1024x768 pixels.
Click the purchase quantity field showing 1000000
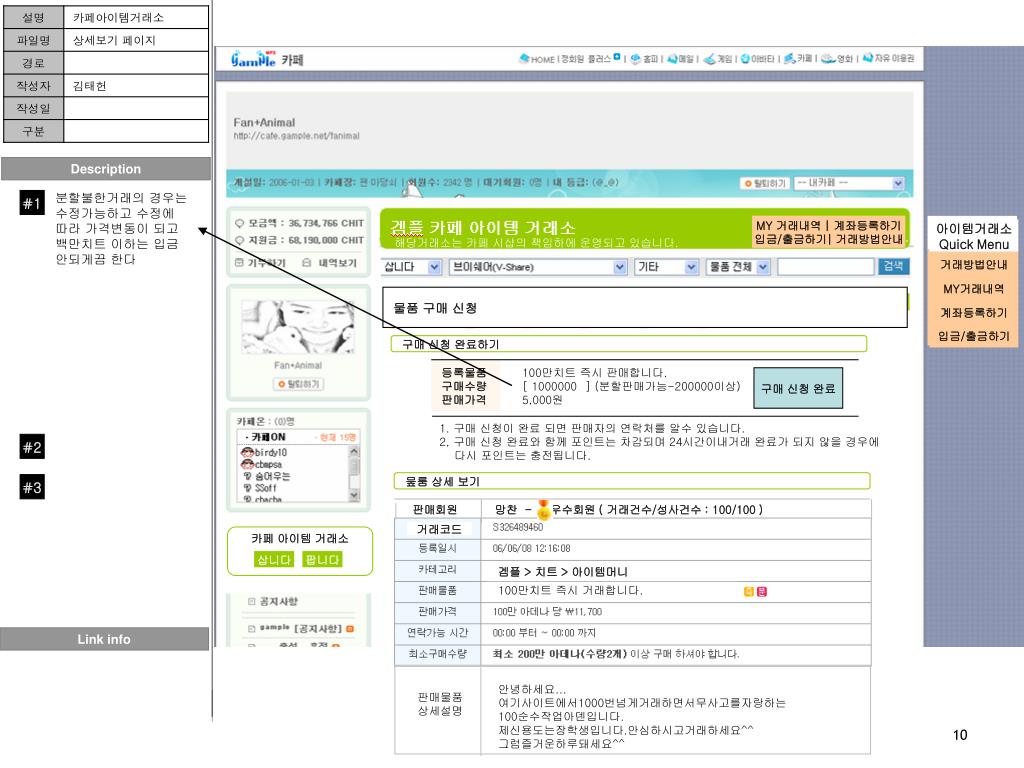(x=555, y=387)
